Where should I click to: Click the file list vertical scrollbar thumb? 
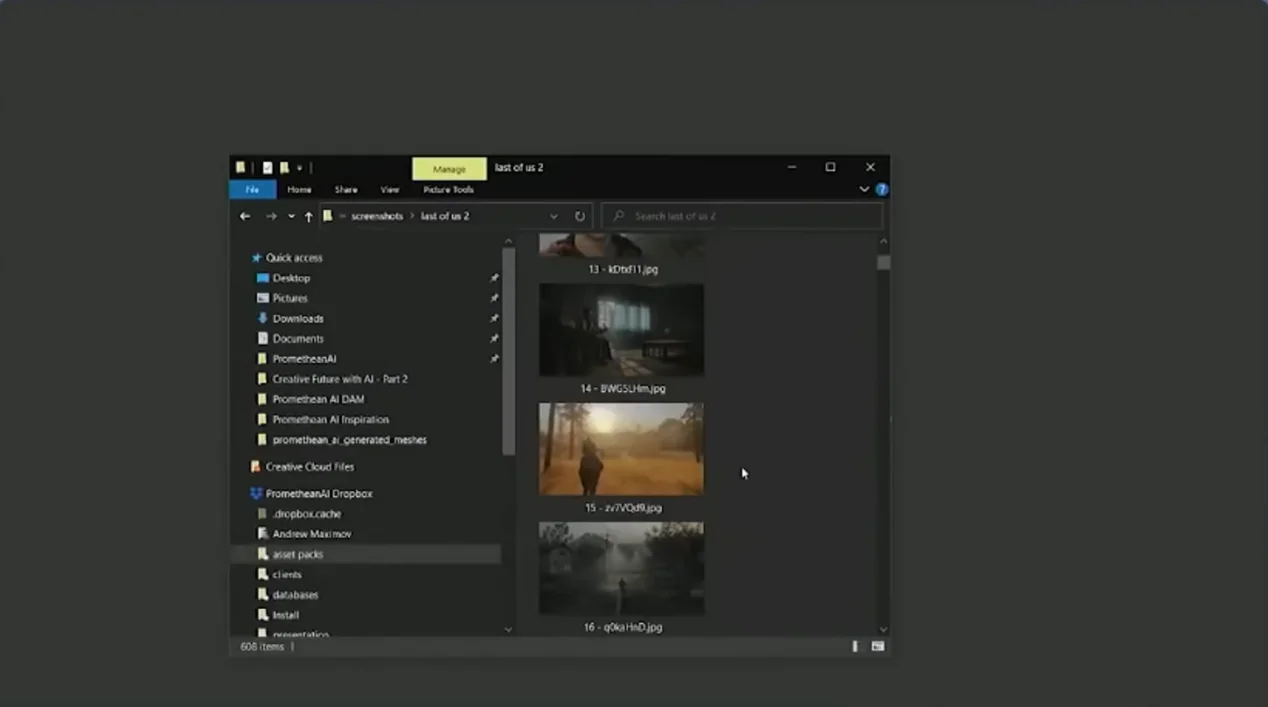[x=883, y=263]
